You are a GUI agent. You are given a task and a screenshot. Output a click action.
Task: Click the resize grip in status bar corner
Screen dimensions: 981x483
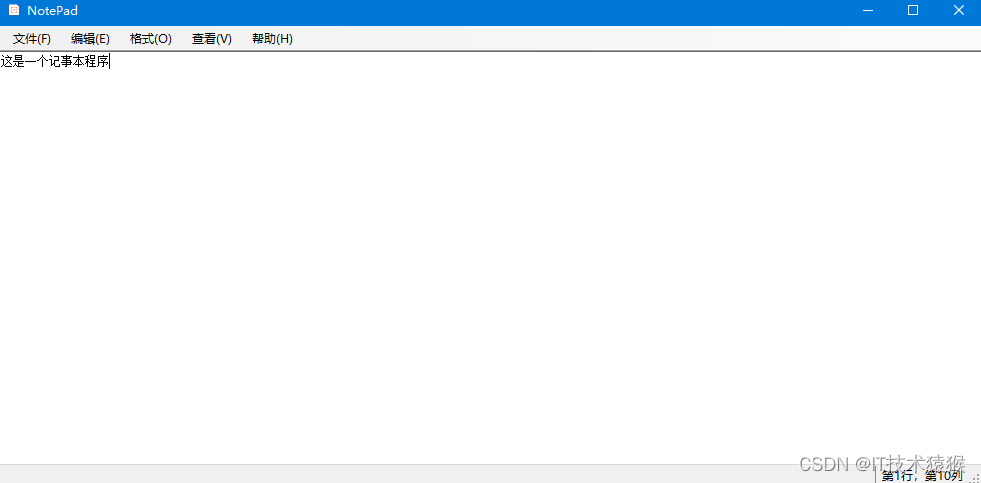974,477
